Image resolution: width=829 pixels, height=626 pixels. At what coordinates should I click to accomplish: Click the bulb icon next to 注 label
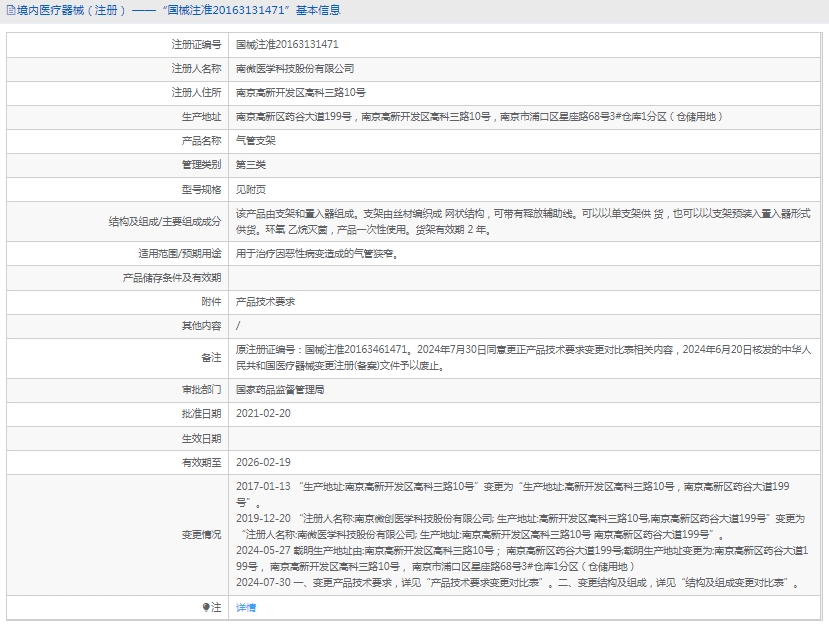pyautogui.click(x=207, y=607)
